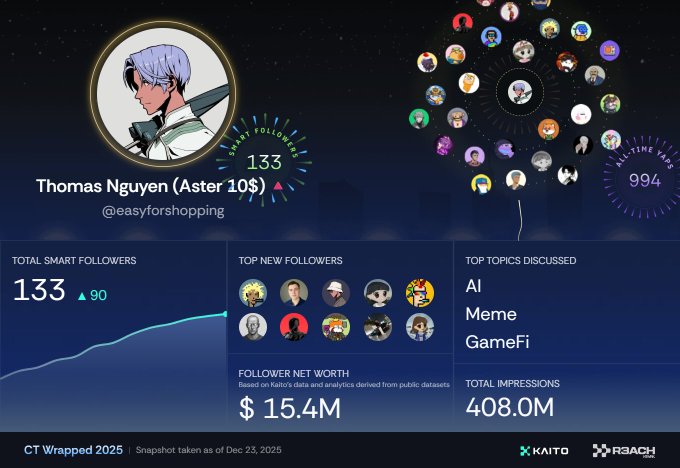Select the white bucket hat follower avatar
The image size is (680, 468).
point(336,293)
